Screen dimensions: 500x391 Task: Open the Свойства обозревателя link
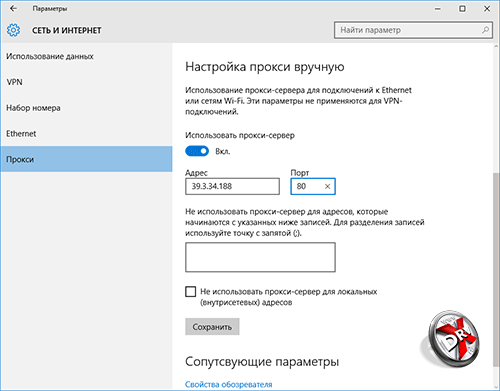tap(229, 384)
